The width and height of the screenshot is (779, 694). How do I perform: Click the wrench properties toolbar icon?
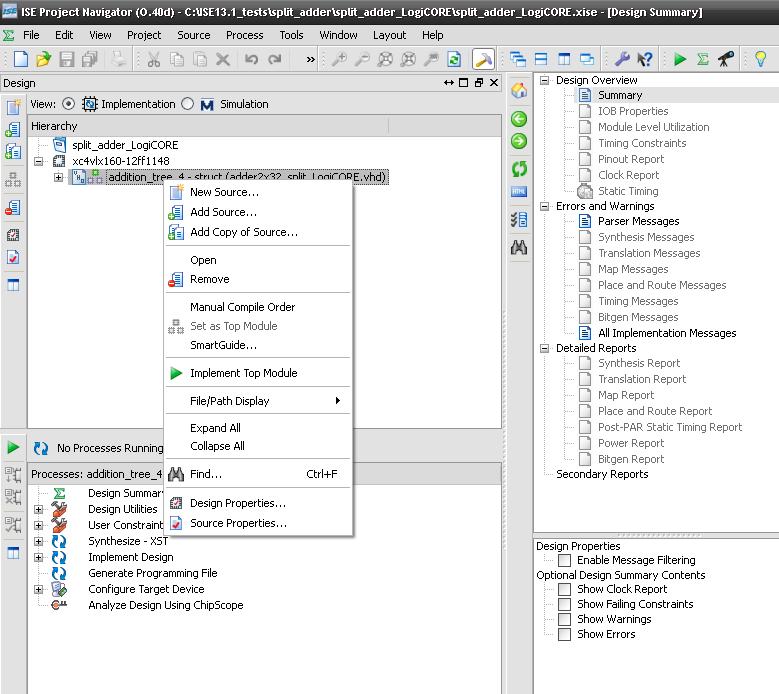[x=622, y=60]
